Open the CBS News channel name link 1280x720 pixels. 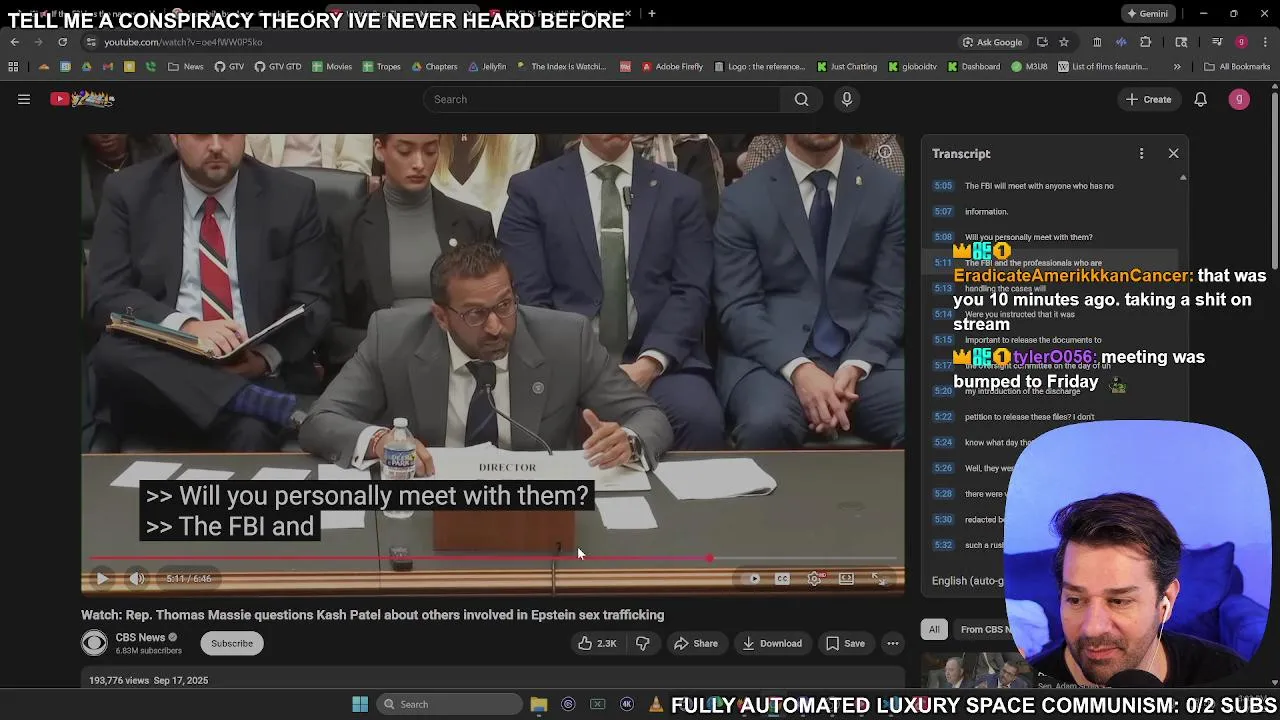(x=140, y=637)
